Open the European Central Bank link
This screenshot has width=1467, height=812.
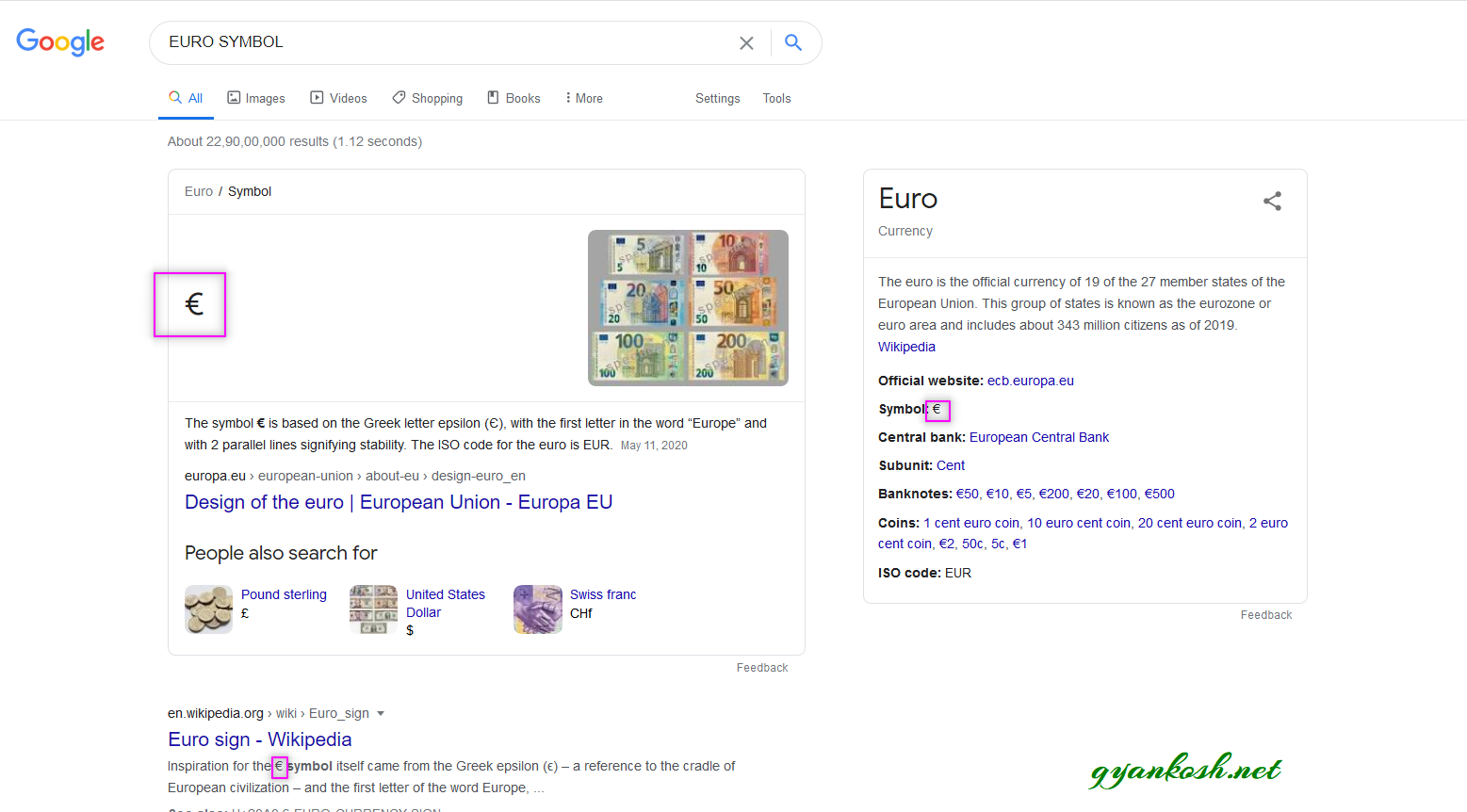tap(1039, 437)
